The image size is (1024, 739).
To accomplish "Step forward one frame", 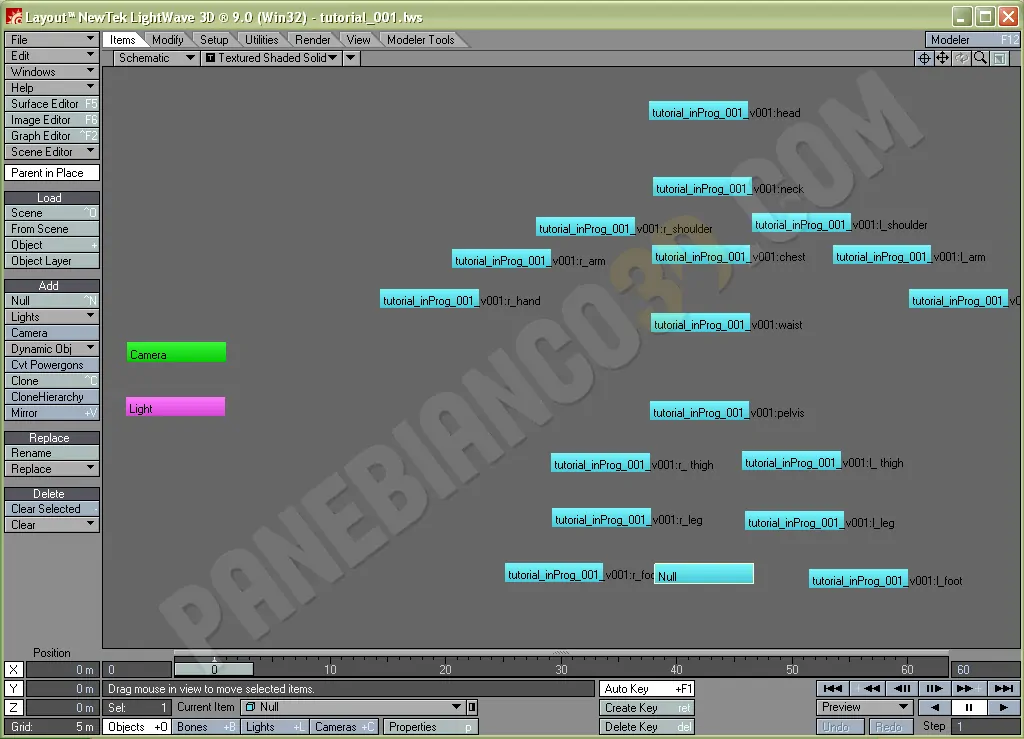I will (x=935, y=688).
